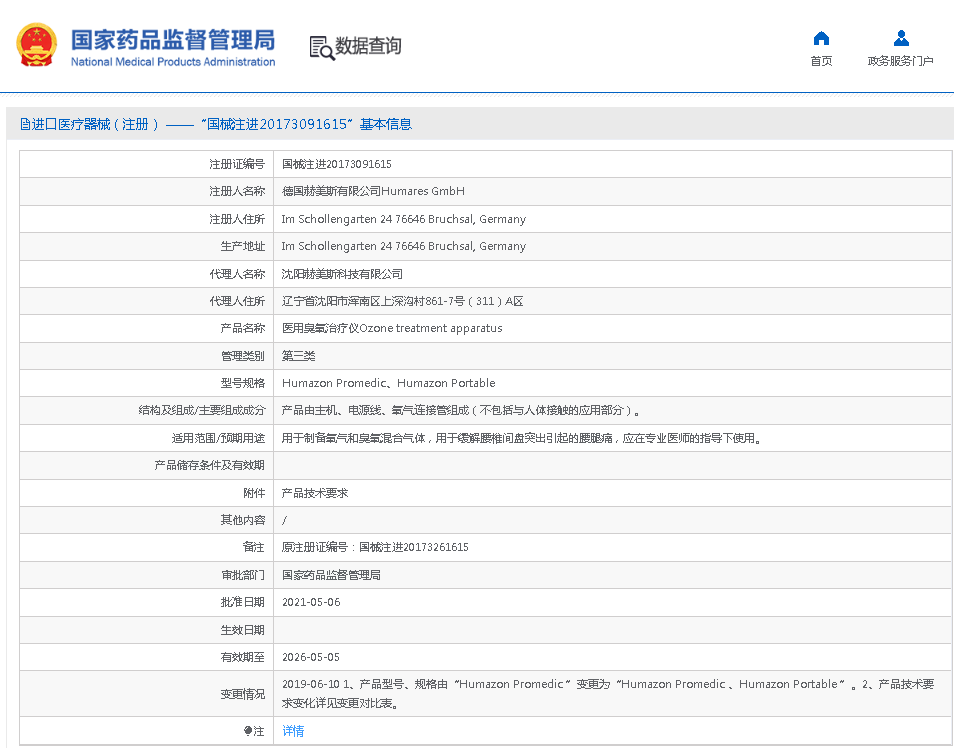Click the 政务服务门户 person icon
This screenshot has width=954, height=748.
point(901,38)
